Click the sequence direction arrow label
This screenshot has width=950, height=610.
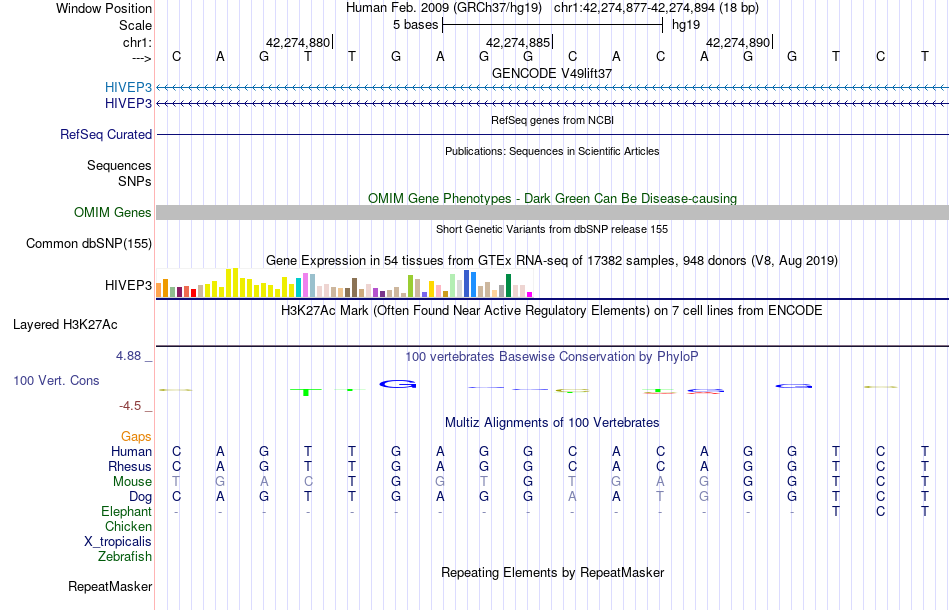[141, 58]
